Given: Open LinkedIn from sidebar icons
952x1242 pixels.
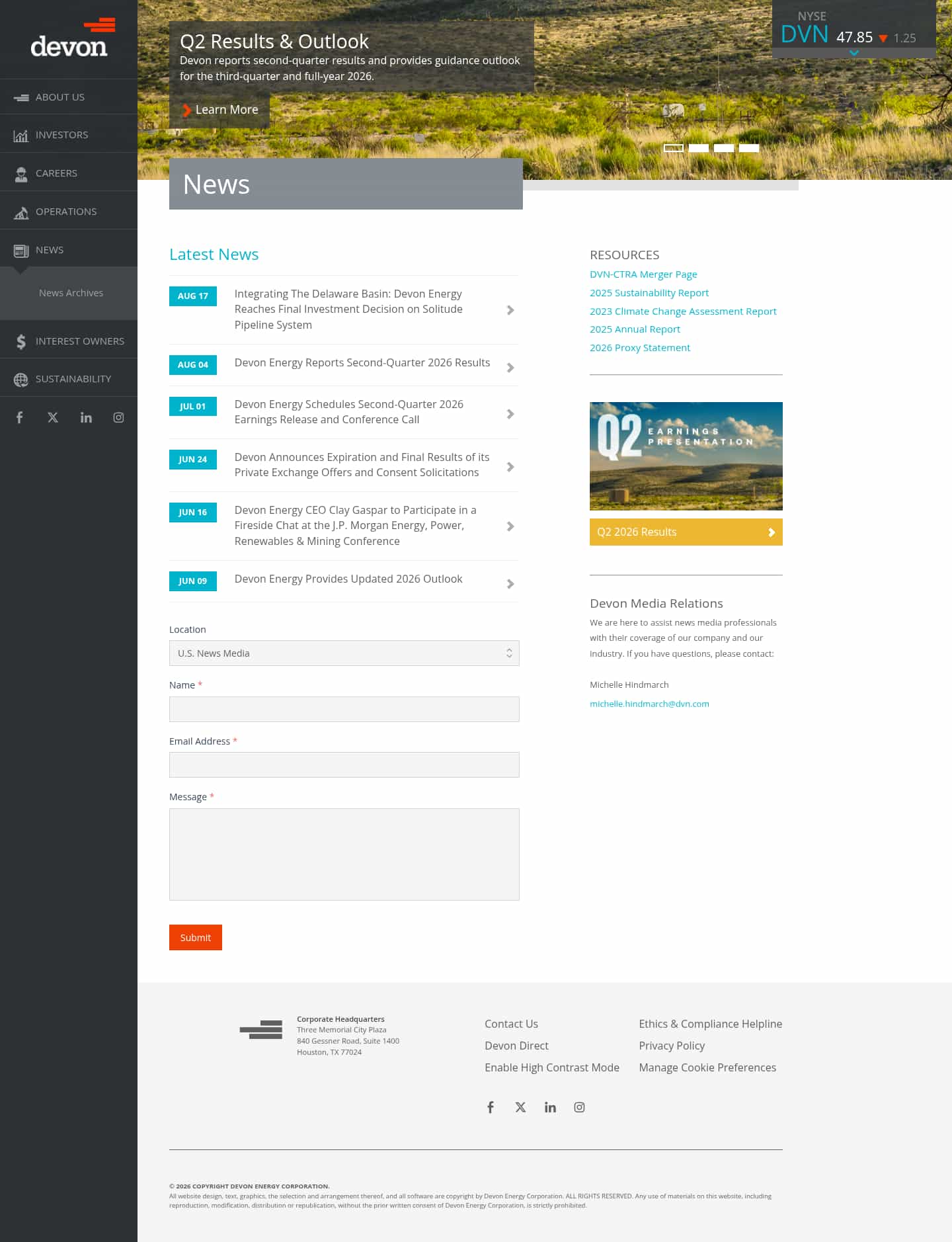Looking at the screenshot, I should pos(86,417).
